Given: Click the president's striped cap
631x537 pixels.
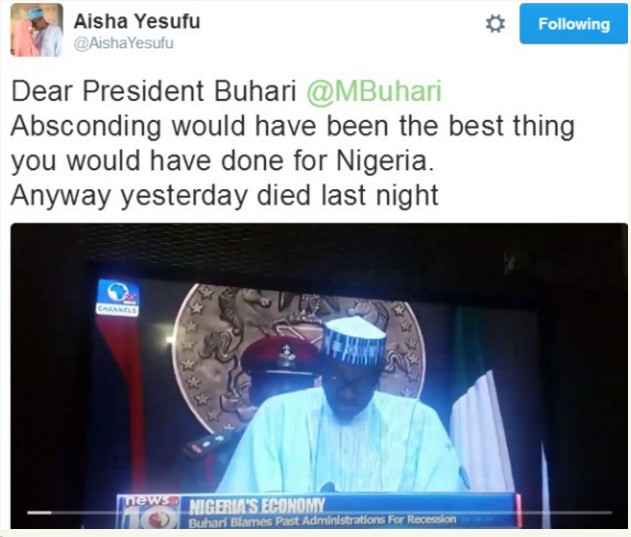Looking at the screenshot, I should click(355, 341).
